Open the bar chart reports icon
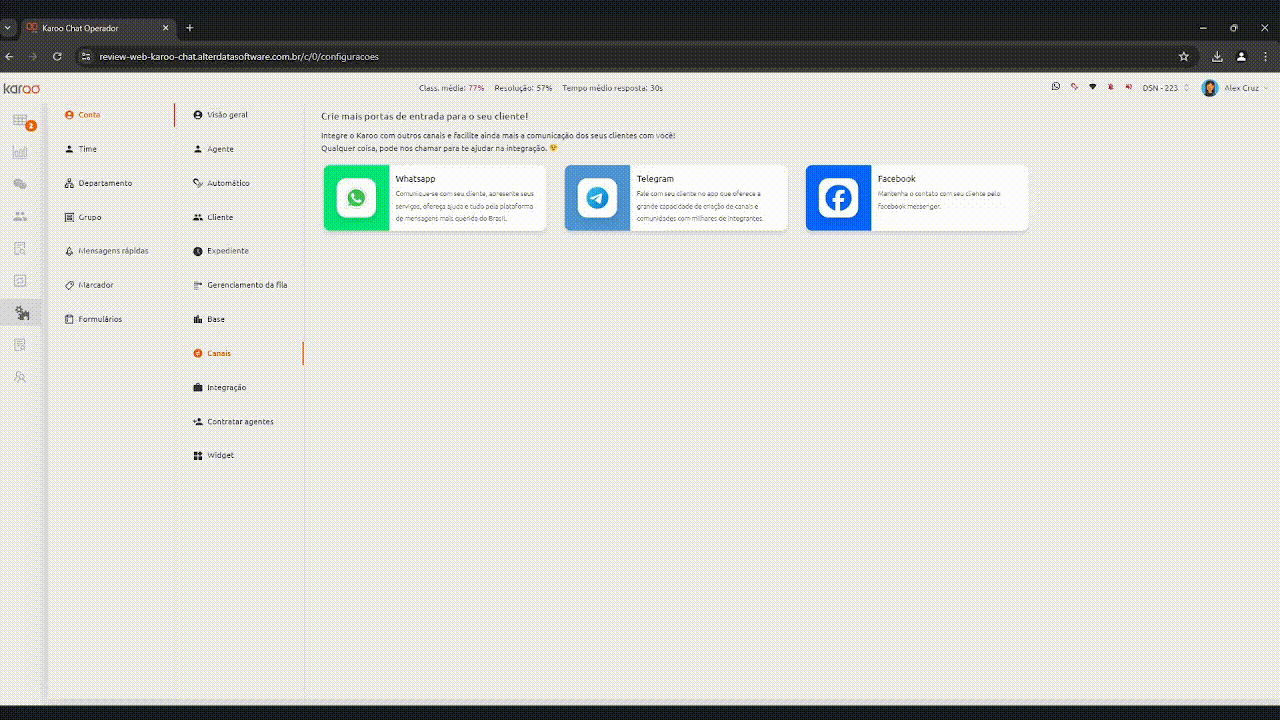 [20, 152]
